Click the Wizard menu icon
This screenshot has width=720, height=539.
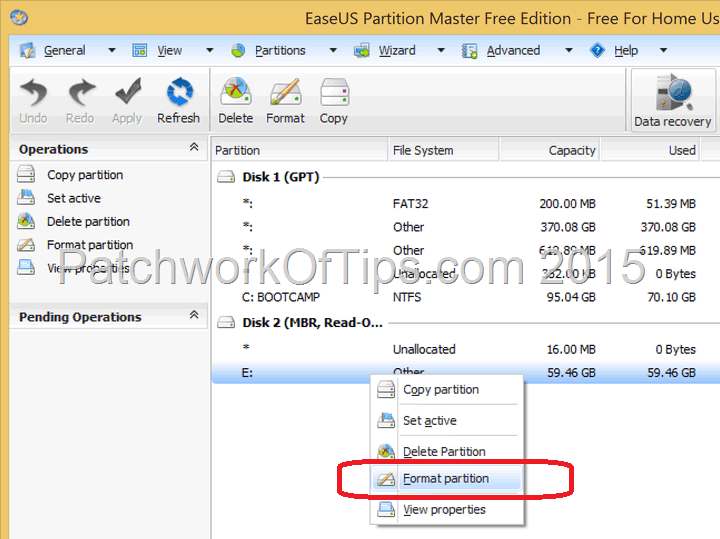click(362, 50)
